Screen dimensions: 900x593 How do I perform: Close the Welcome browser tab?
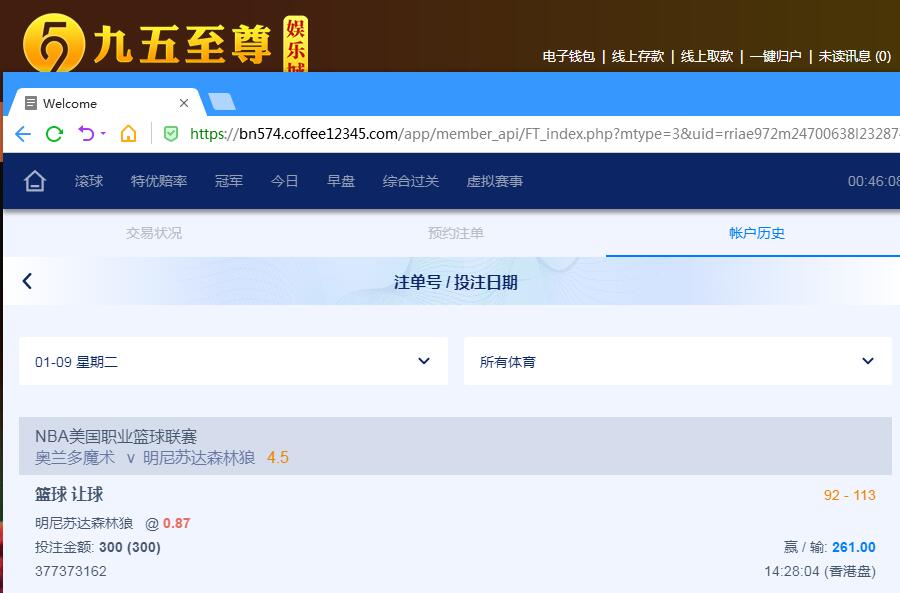[x=184, y=103]
